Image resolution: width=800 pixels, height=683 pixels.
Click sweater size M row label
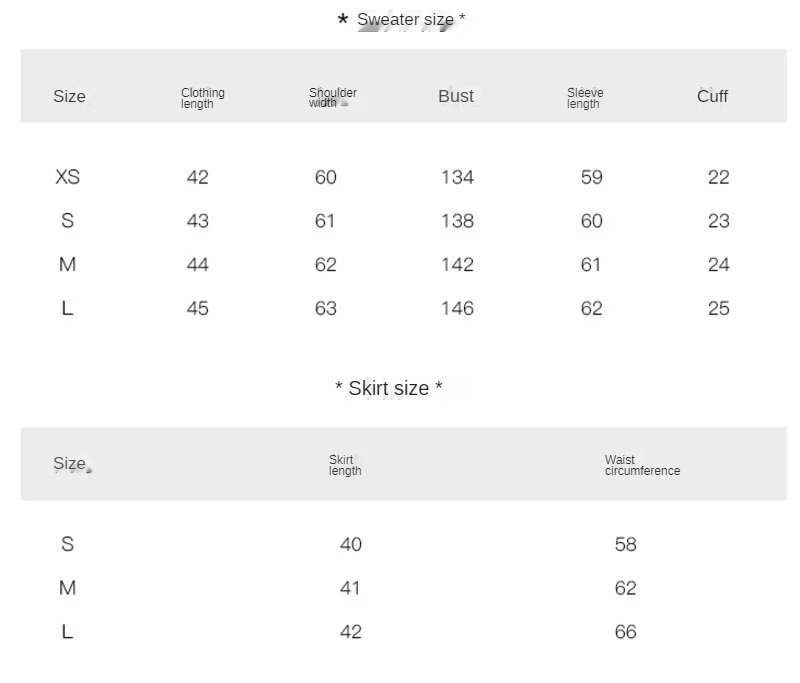pyautogui.click(x=67, y=264)
